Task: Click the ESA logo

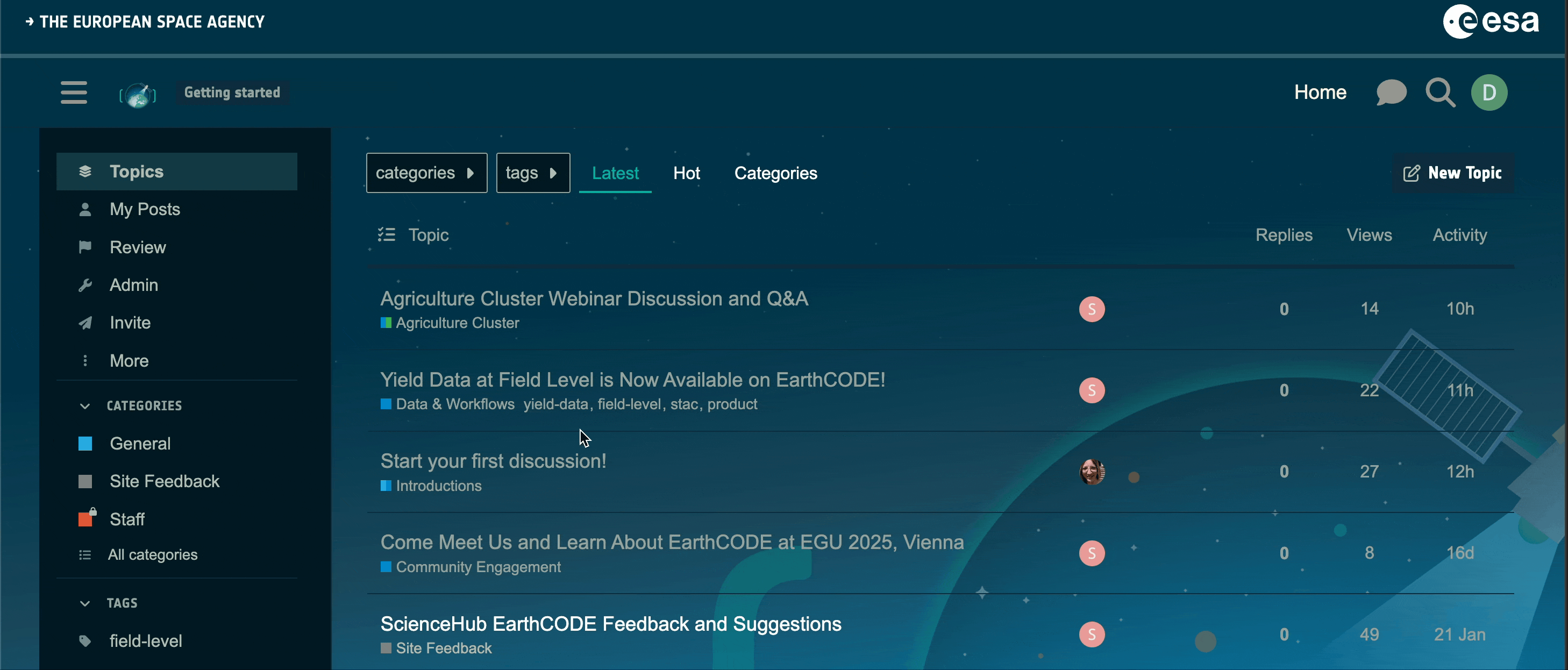Action: tap(1491, 22)
